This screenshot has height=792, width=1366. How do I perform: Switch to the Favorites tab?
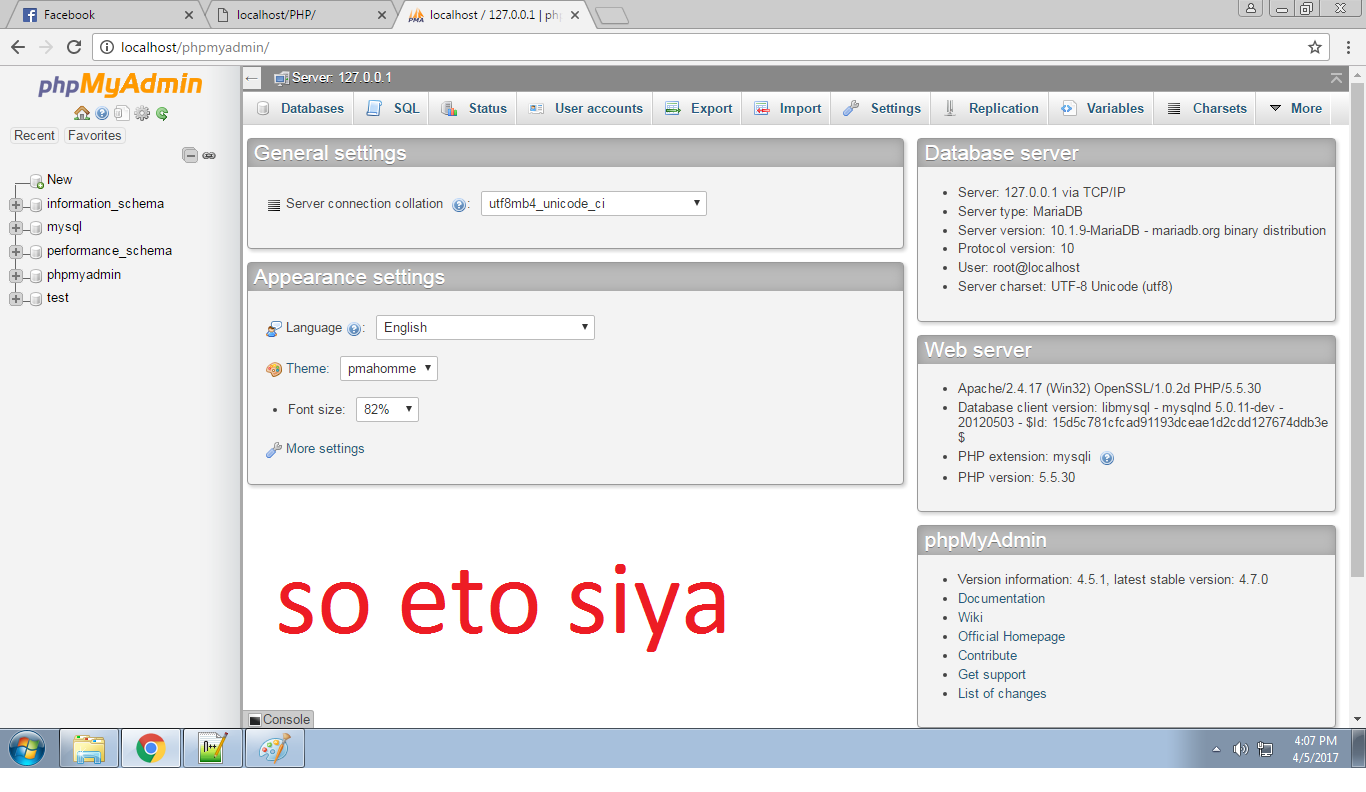94,135
